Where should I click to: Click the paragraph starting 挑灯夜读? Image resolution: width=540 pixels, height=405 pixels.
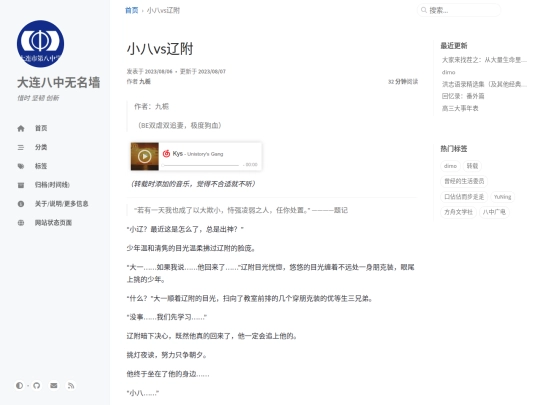(167, 355)
